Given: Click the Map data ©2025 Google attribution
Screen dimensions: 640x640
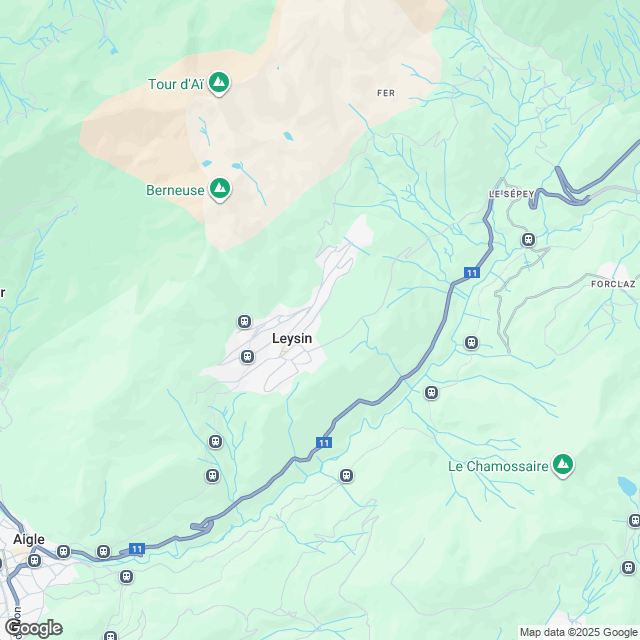Looking at the screenshot, I should [578, 633].
